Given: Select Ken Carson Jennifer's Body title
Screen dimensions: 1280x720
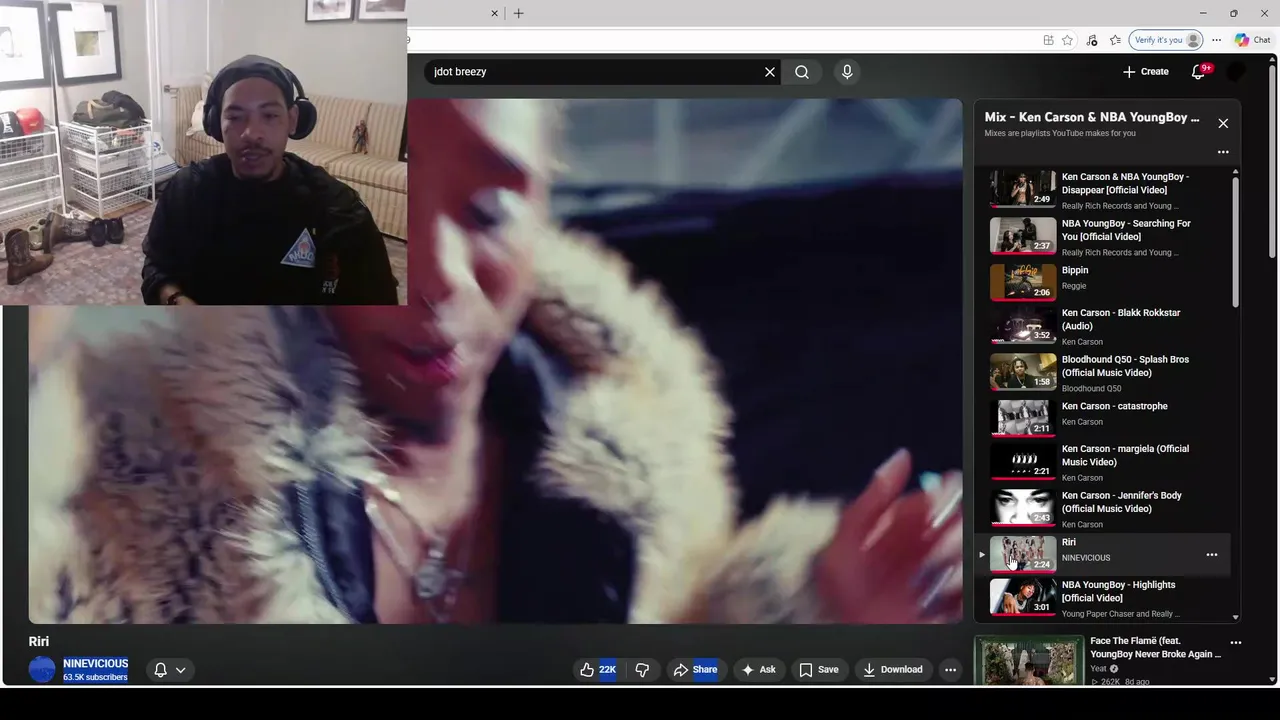Looking at the screenshot, I should coord(1121,502).
